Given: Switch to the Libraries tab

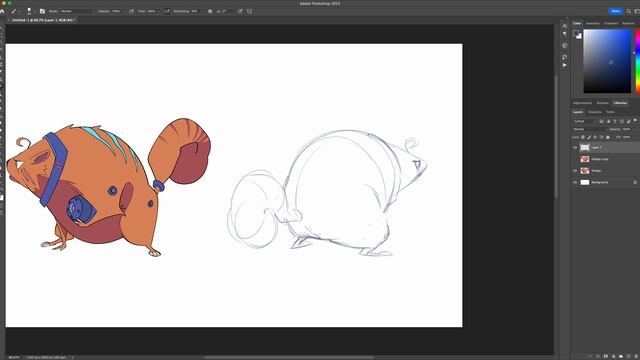Looking at the screenshot, I should pos(620,103).
